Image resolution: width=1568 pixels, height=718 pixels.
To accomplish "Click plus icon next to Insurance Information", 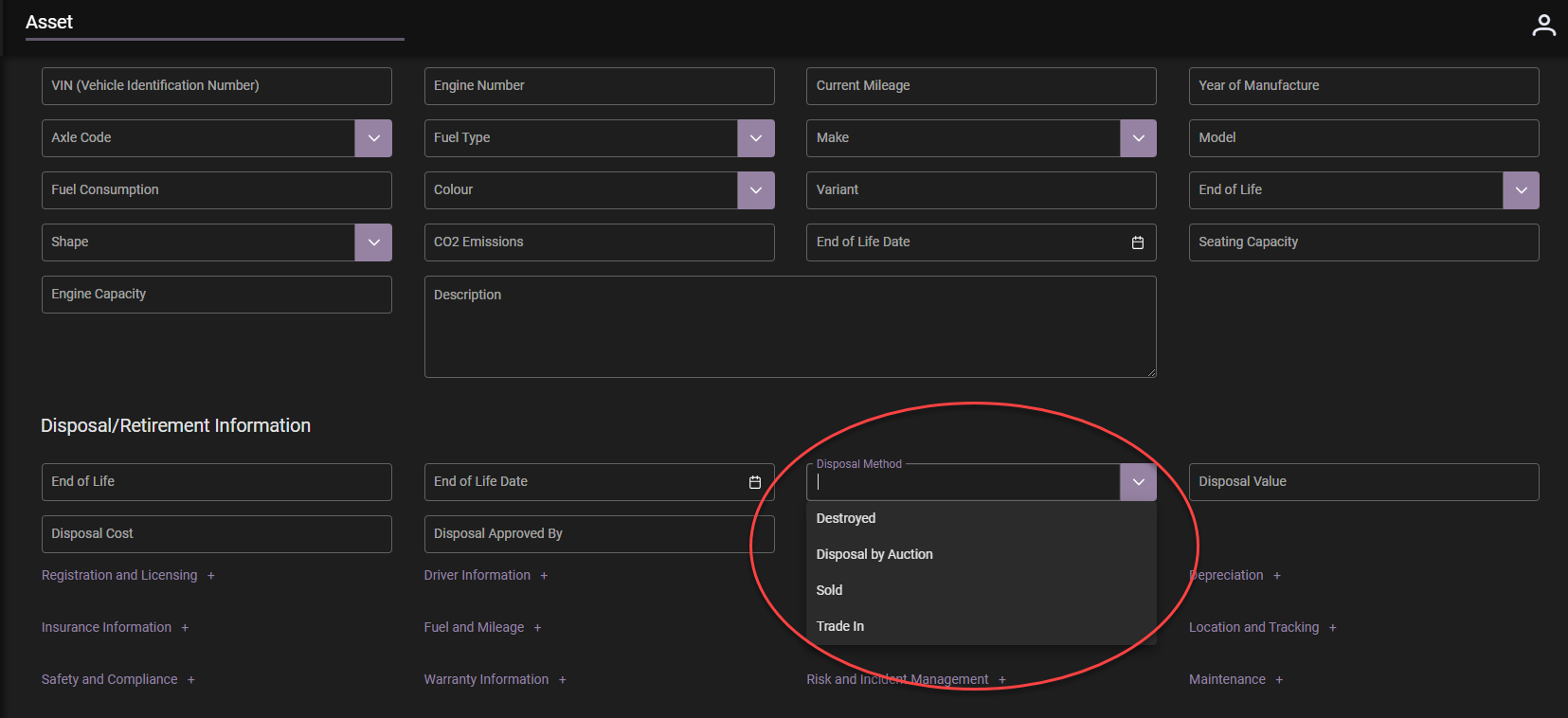I will click(185, 628).
